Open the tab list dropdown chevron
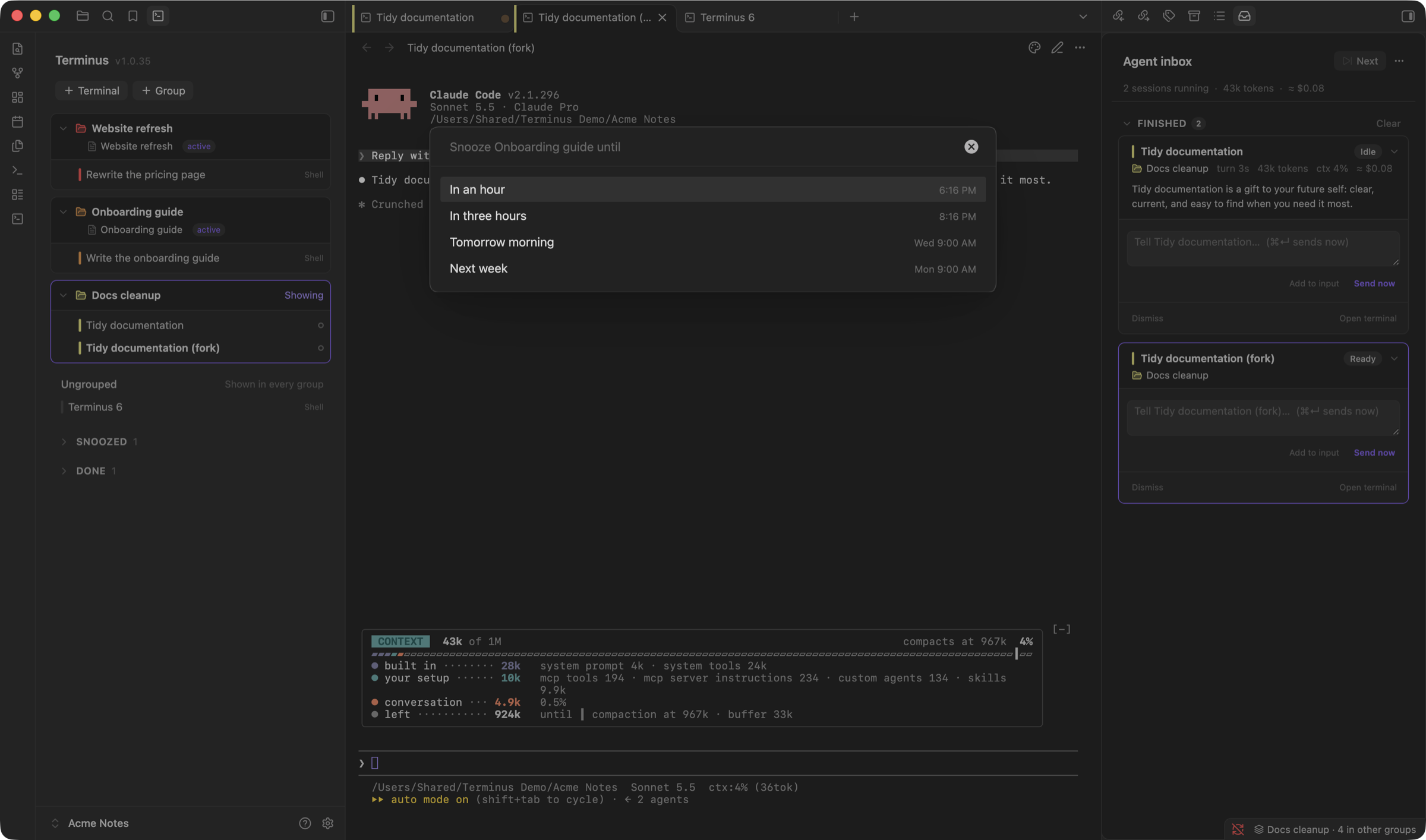The height and width of the screenshot is (840, 1426). pyautogui.click(x=1083, y=17)
